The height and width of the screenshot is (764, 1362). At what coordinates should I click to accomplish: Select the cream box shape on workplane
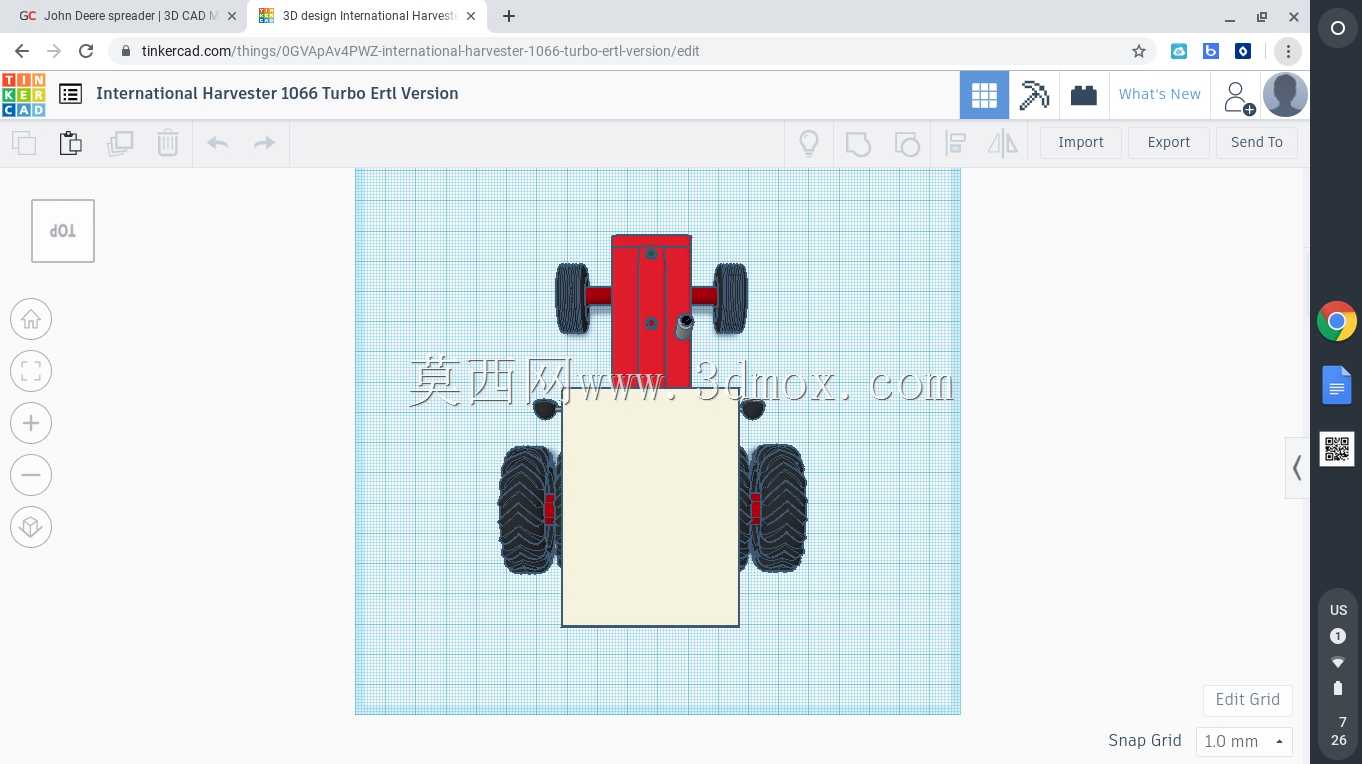point(650,510)
